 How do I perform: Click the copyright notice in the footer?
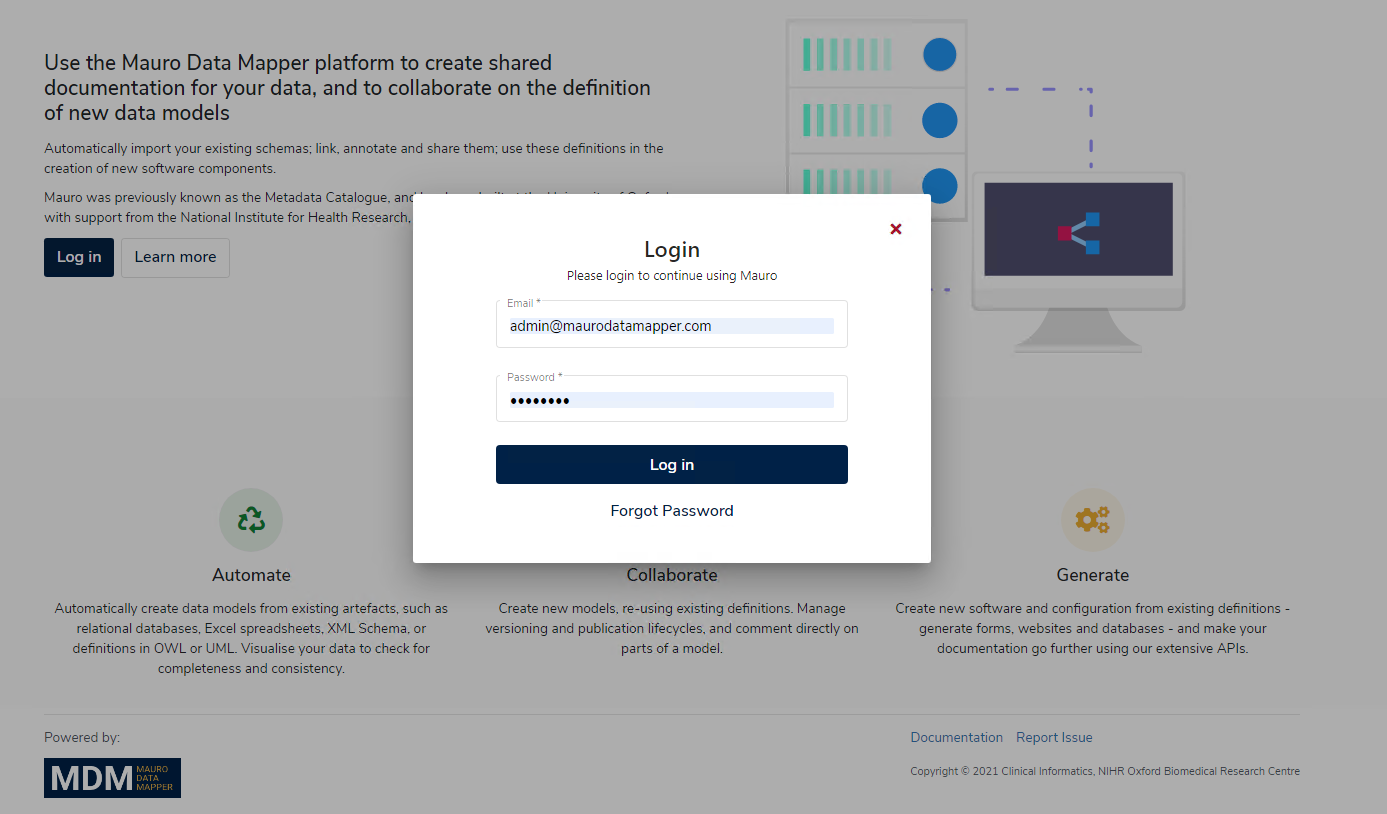click(1105, 771)
